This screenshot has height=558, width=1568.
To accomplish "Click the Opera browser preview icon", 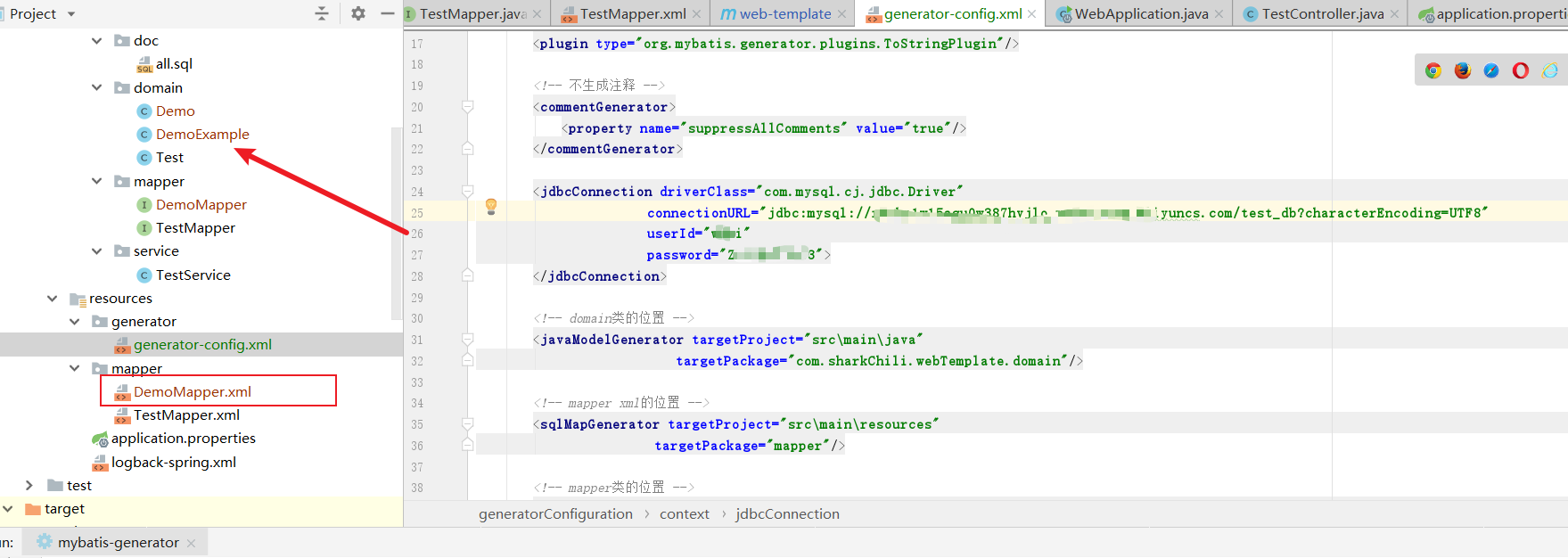I will pyautogui.click(x=1521, y=71).
